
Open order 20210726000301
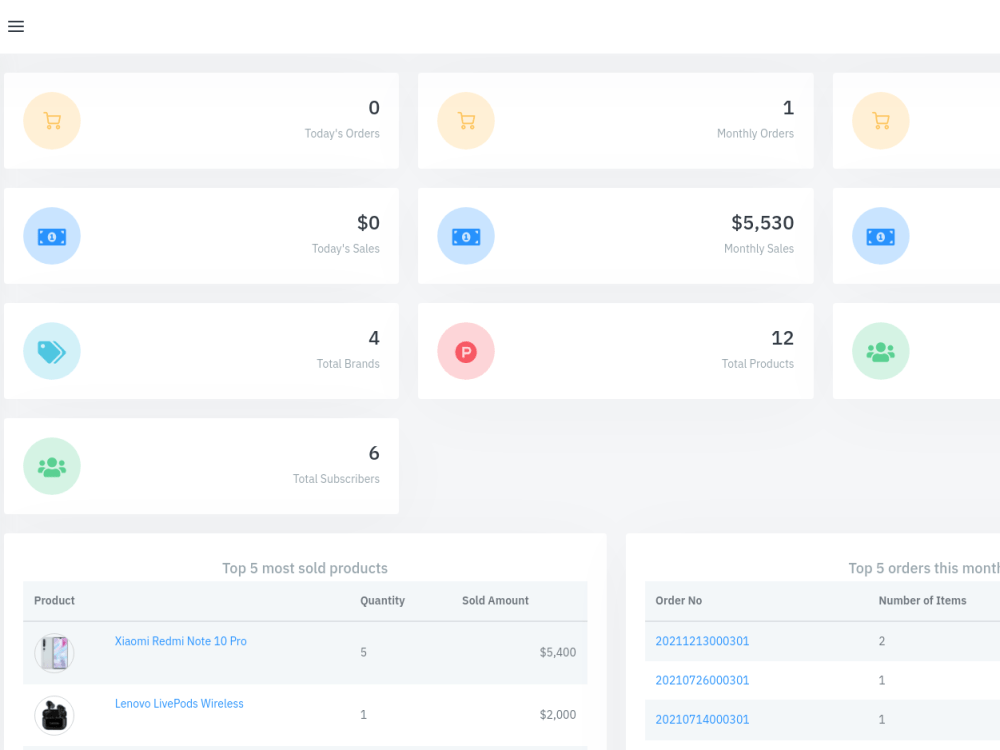[x=702, y=680]
